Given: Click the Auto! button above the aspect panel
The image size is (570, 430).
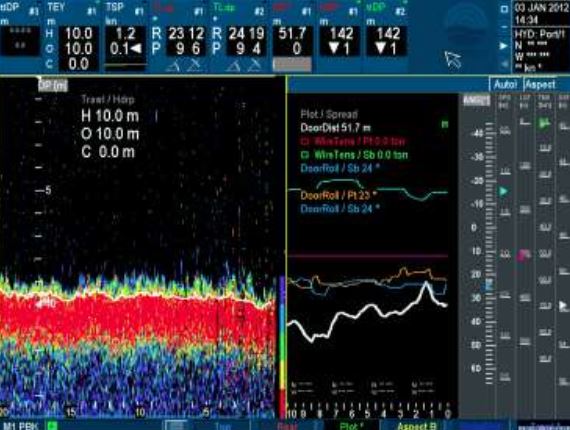Looking at the screenshot, I should click(506, 84).
